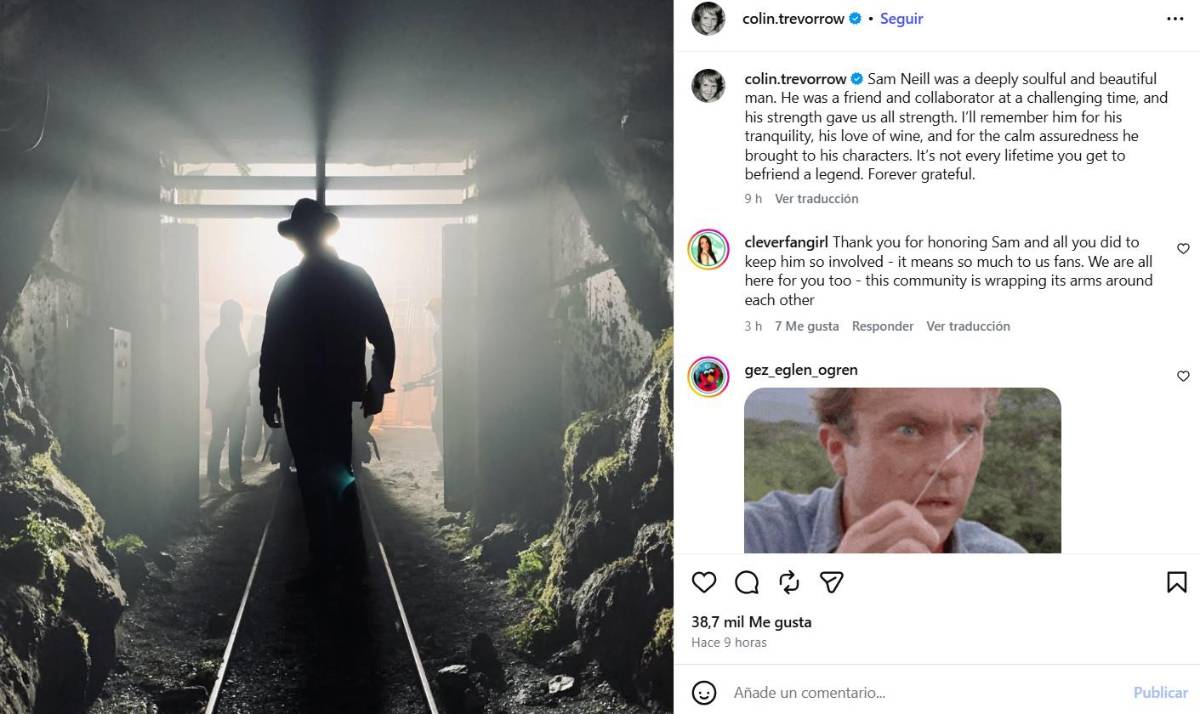View cleverfangirl's profile picture
Image resolution: width=1200 pixels, height=714 pixels.
pyautogui.click(x=708, y=249)
